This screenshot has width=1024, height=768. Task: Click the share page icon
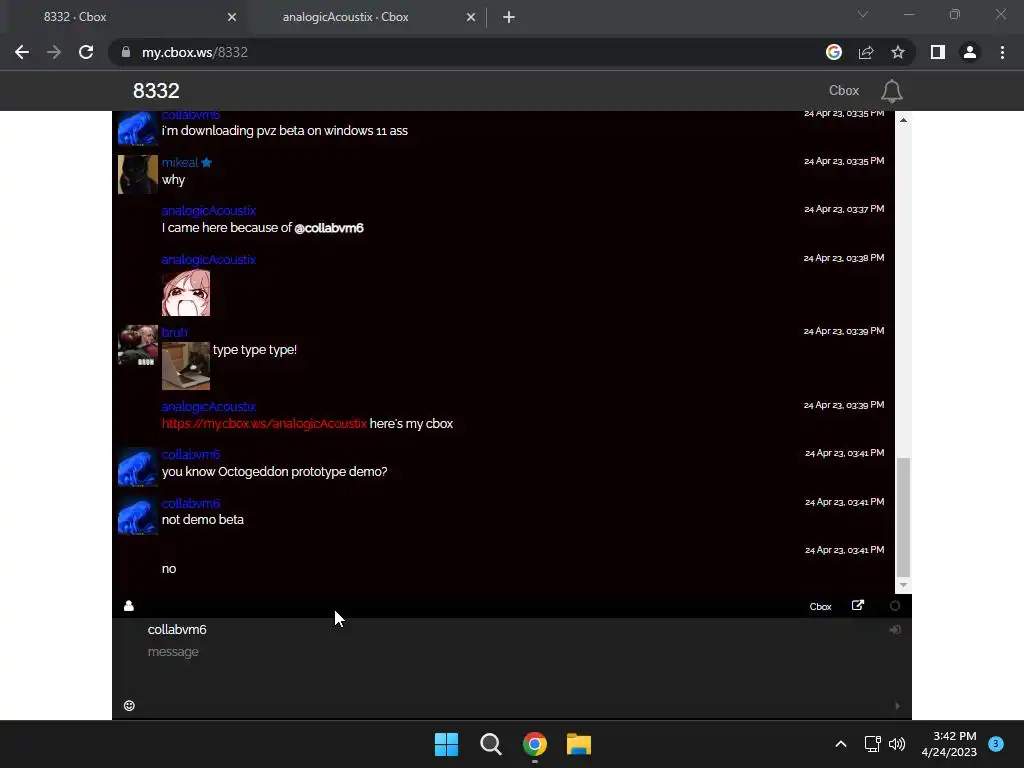[866, 52]
